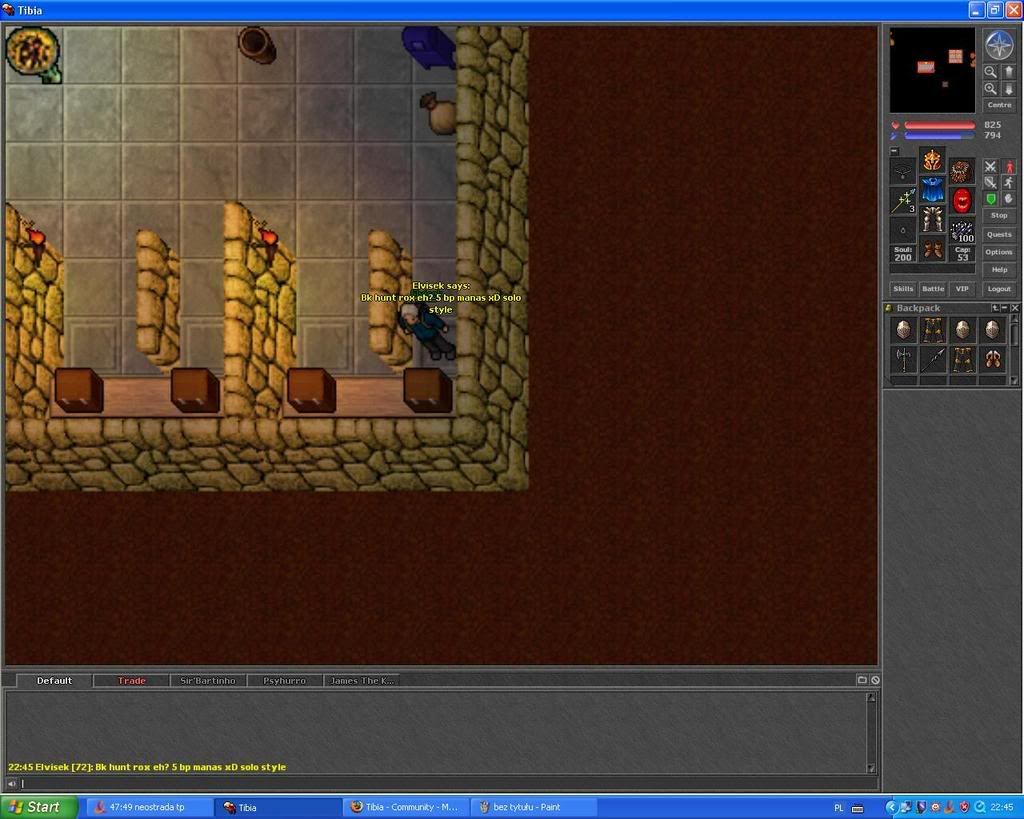Open the Battle list panel
Image resolution: width=1024 pixels, height=819 pixels.
(933, 289)
